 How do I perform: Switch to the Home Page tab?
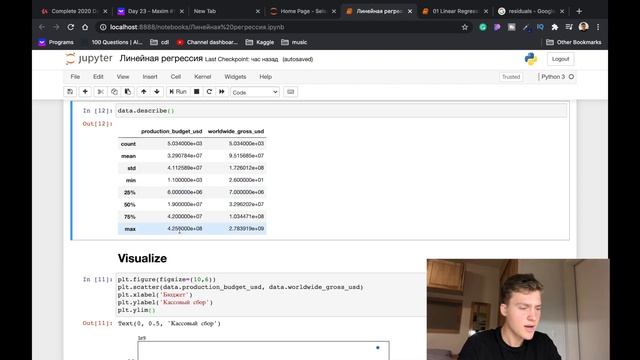[302, 11]
